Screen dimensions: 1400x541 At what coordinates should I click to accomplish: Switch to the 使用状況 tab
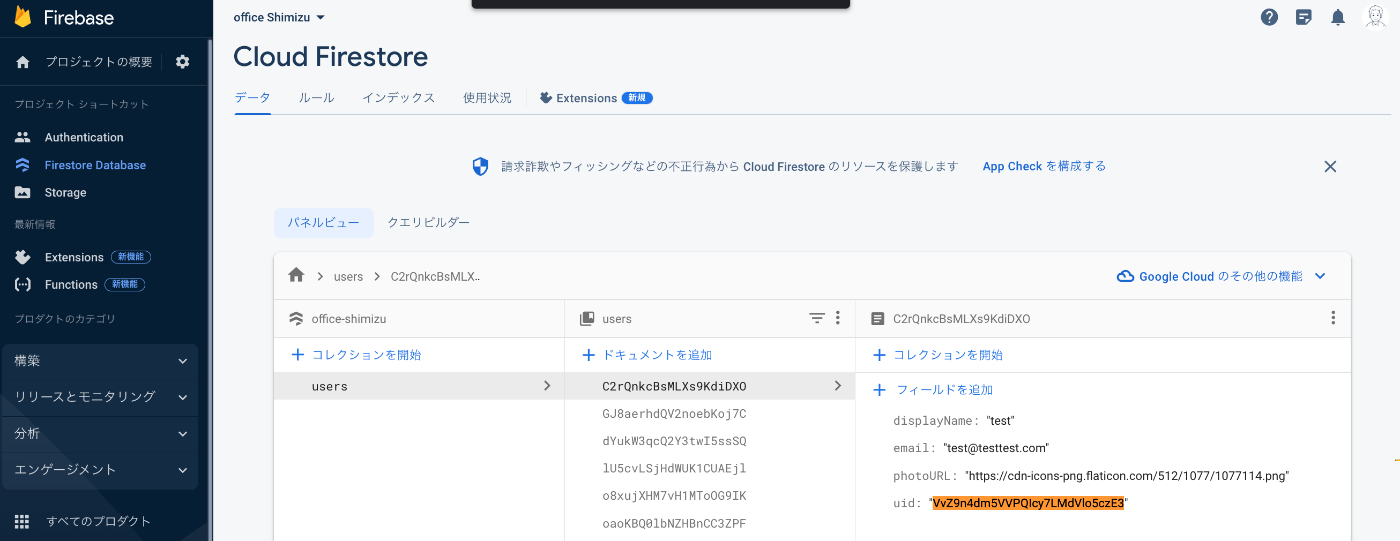click(x=487, y=98)
